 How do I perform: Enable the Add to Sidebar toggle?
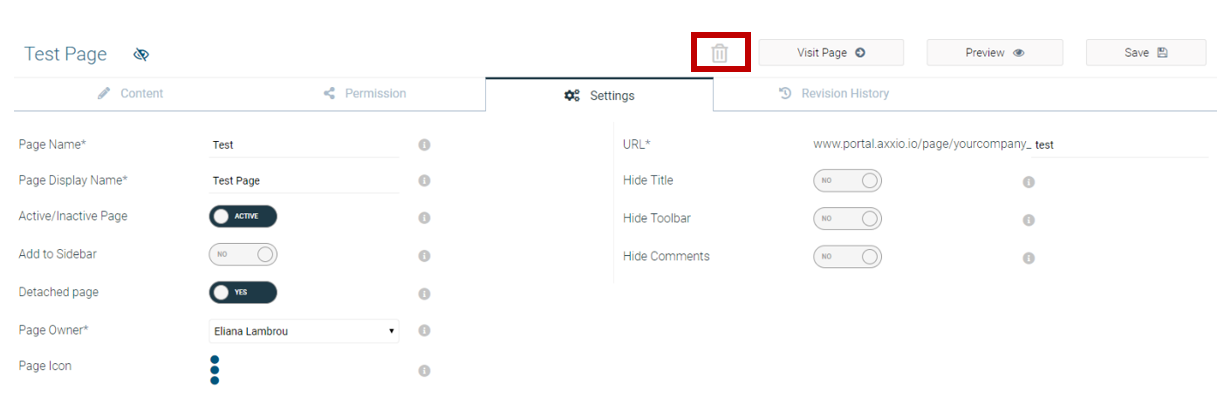pos(243,254)
